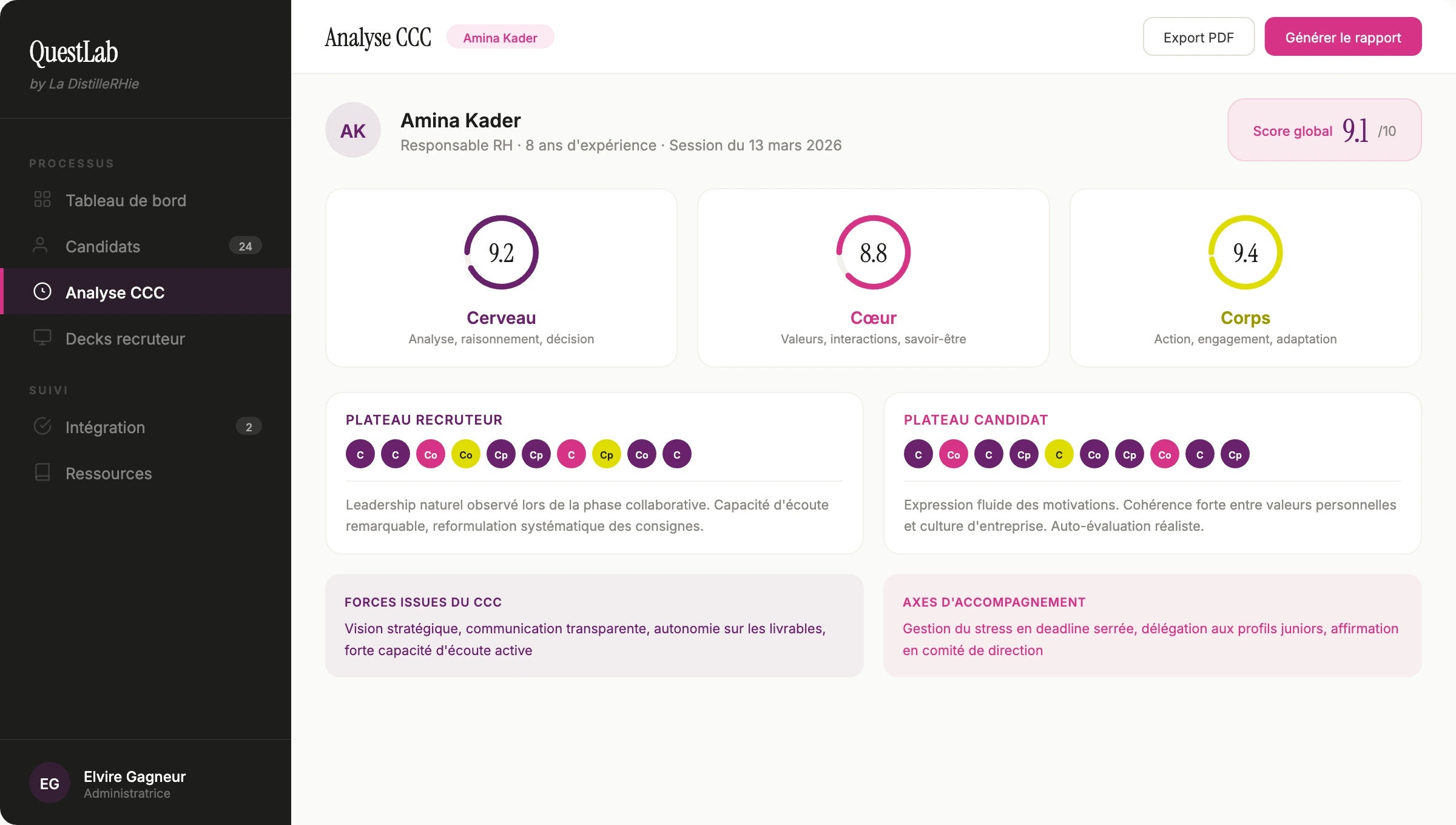Select the Candidats person icon

tap(42, 246)
